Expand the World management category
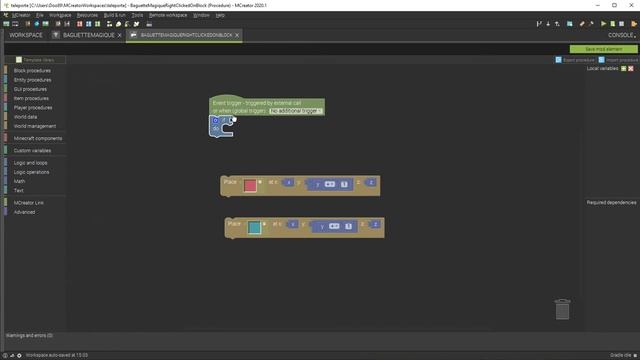 click(35, 126)
